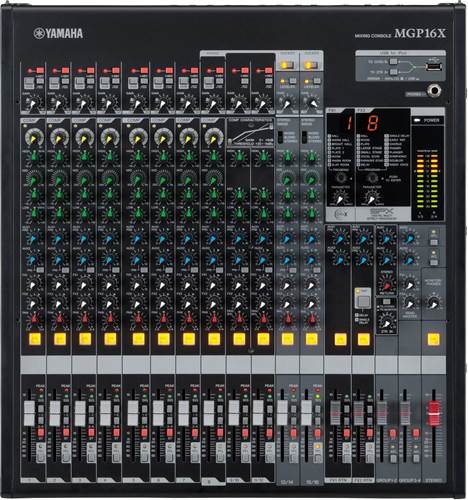Click the FX2 PROGRAM rotary encoder
The height and width of the screenshot is (500, 468).
tap(372, 179)
